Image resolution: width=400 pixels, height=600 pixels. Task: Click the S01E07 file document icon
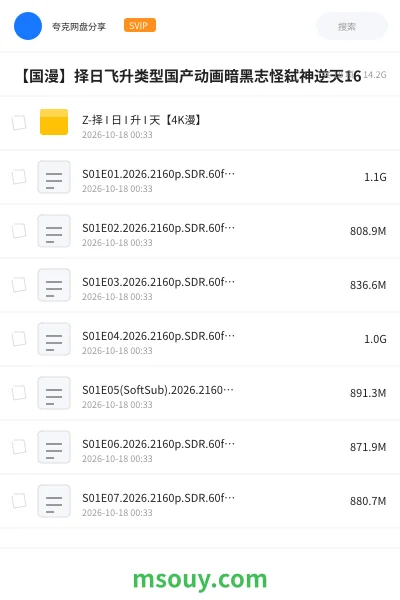click(54, 501)
